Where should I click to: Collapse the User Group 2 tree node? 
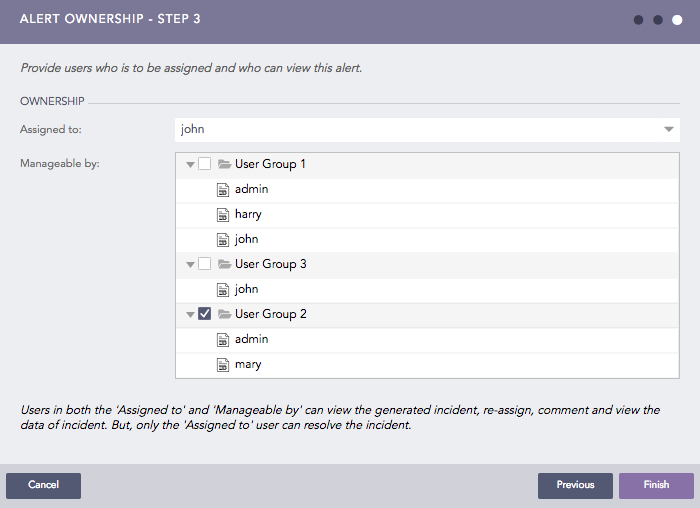pyautogui.click(x=190, y=315)
